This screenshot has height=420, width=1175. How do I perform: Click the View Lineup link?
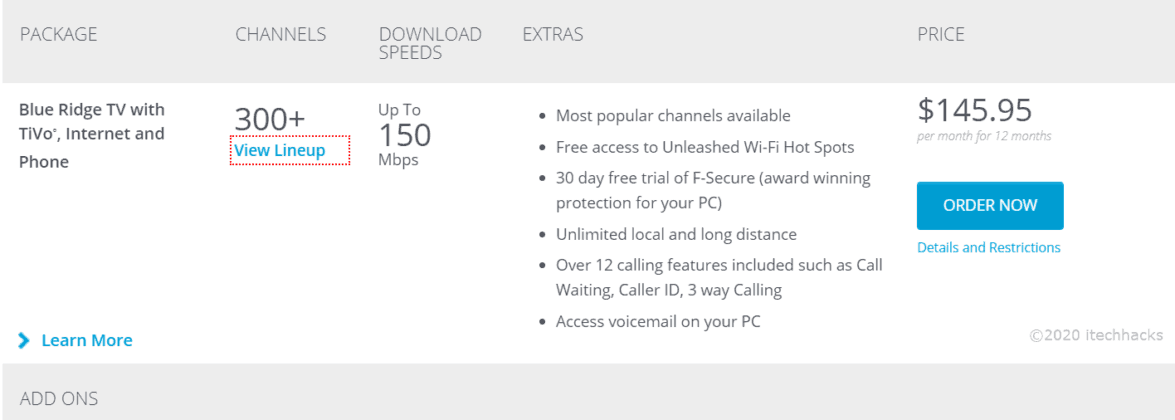click(x=280, y=151)
